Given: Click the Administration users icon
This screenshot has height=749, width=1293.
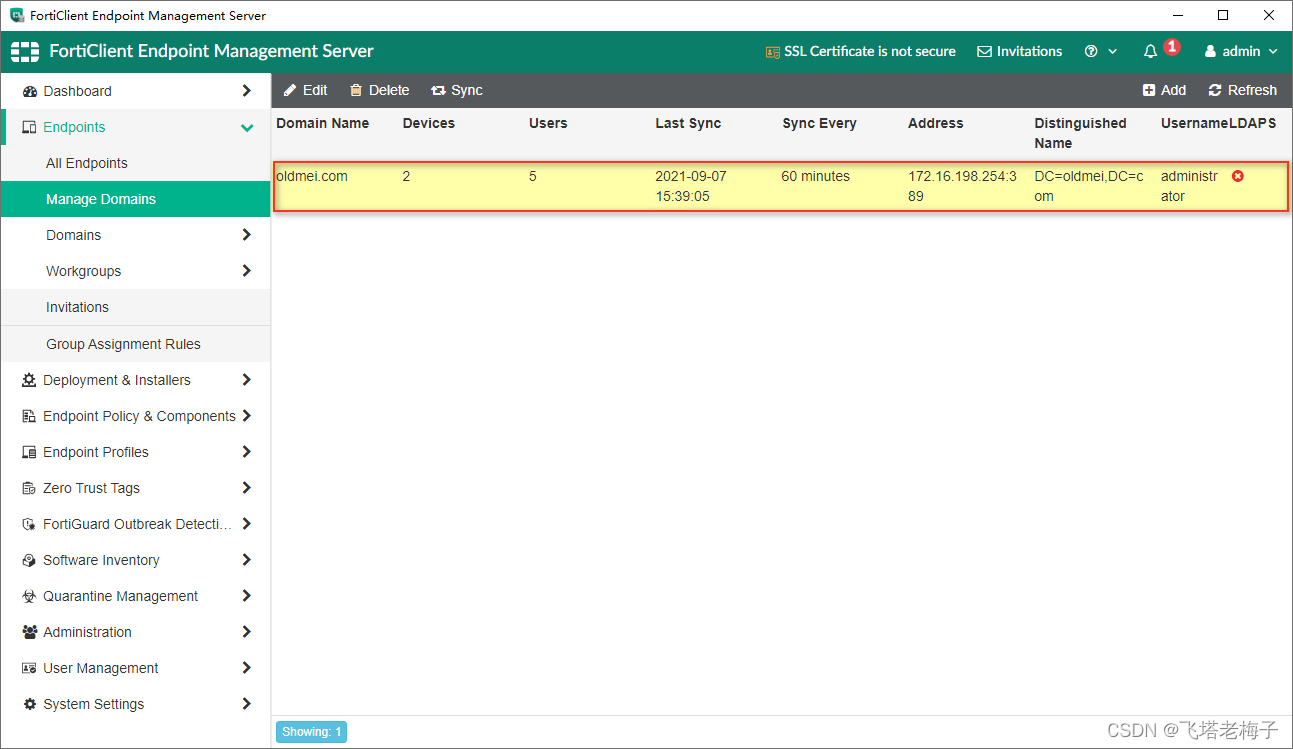Looking at the screenshot, I should coord(29,632).
